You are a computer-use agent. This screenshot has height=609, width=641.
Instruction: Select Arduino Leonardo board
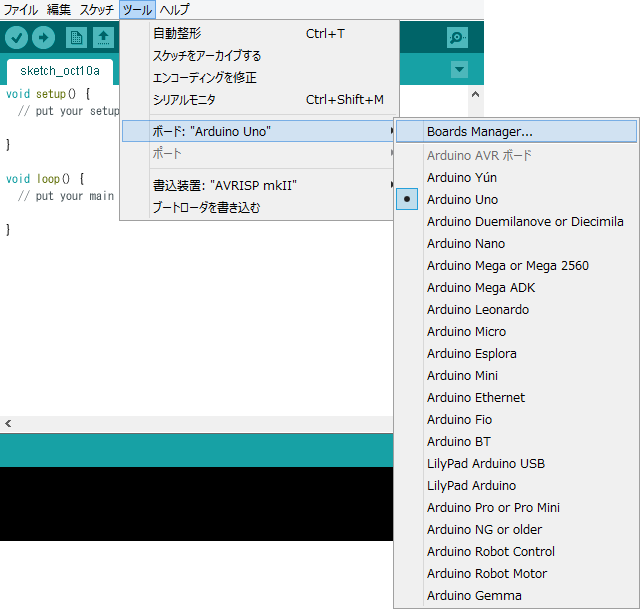(x=516, y=309)
